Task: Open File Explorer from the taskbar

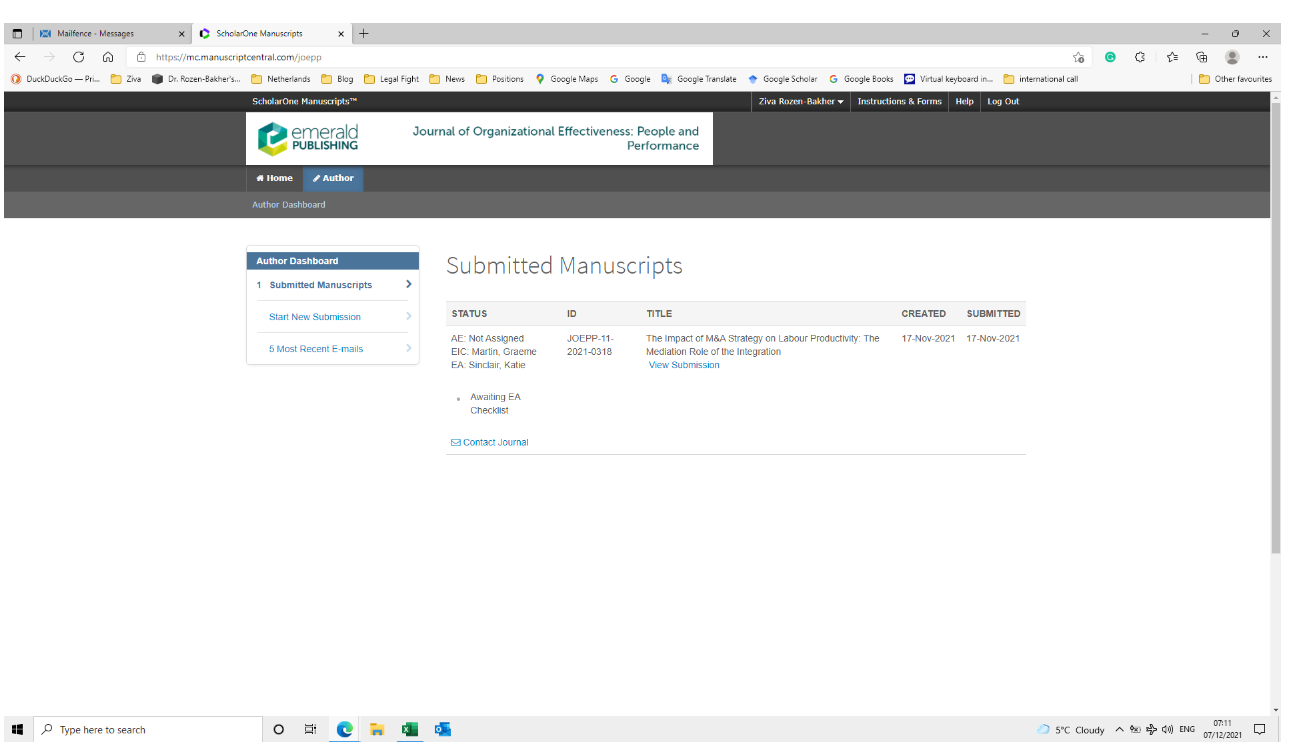Action: click(x=377, y=729)
